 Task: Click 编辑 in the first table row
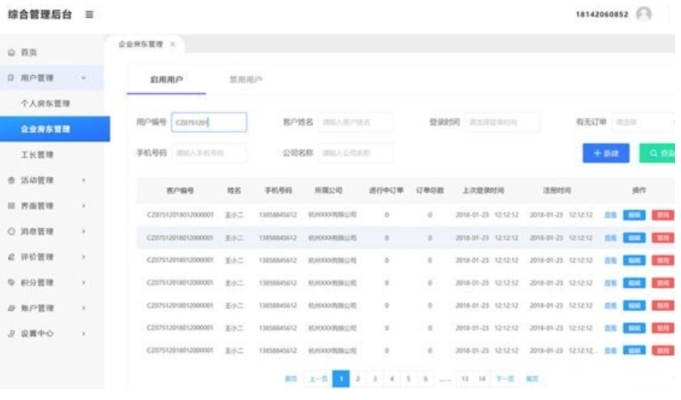(x=634, y=214)
